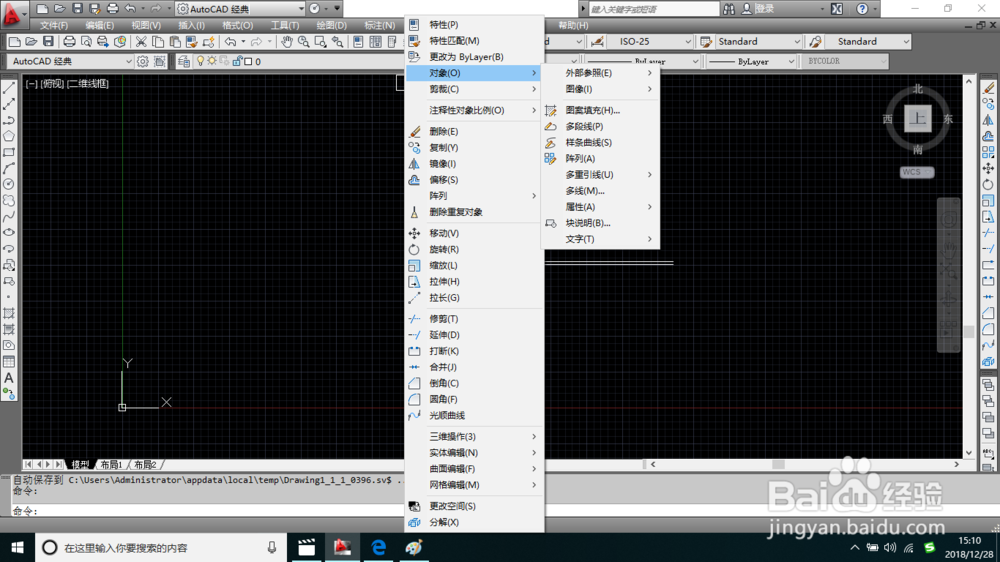This screenshot has height=562, width=1000.
Task: Click the AutoCAD application logo button
Action: (13, 13)
